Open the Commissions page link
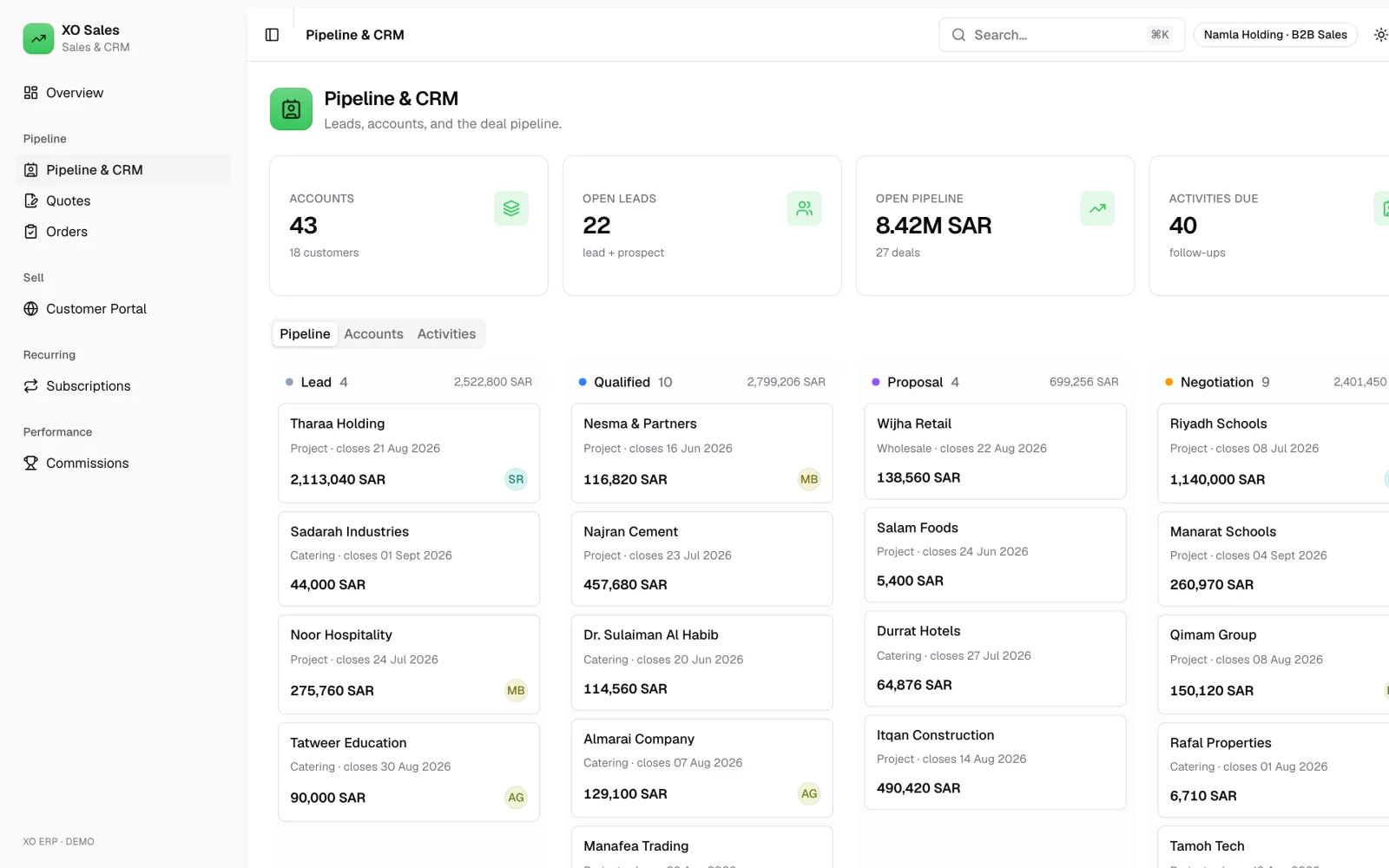The height and width of the screenshot is (868, 1389). point(123,464)
